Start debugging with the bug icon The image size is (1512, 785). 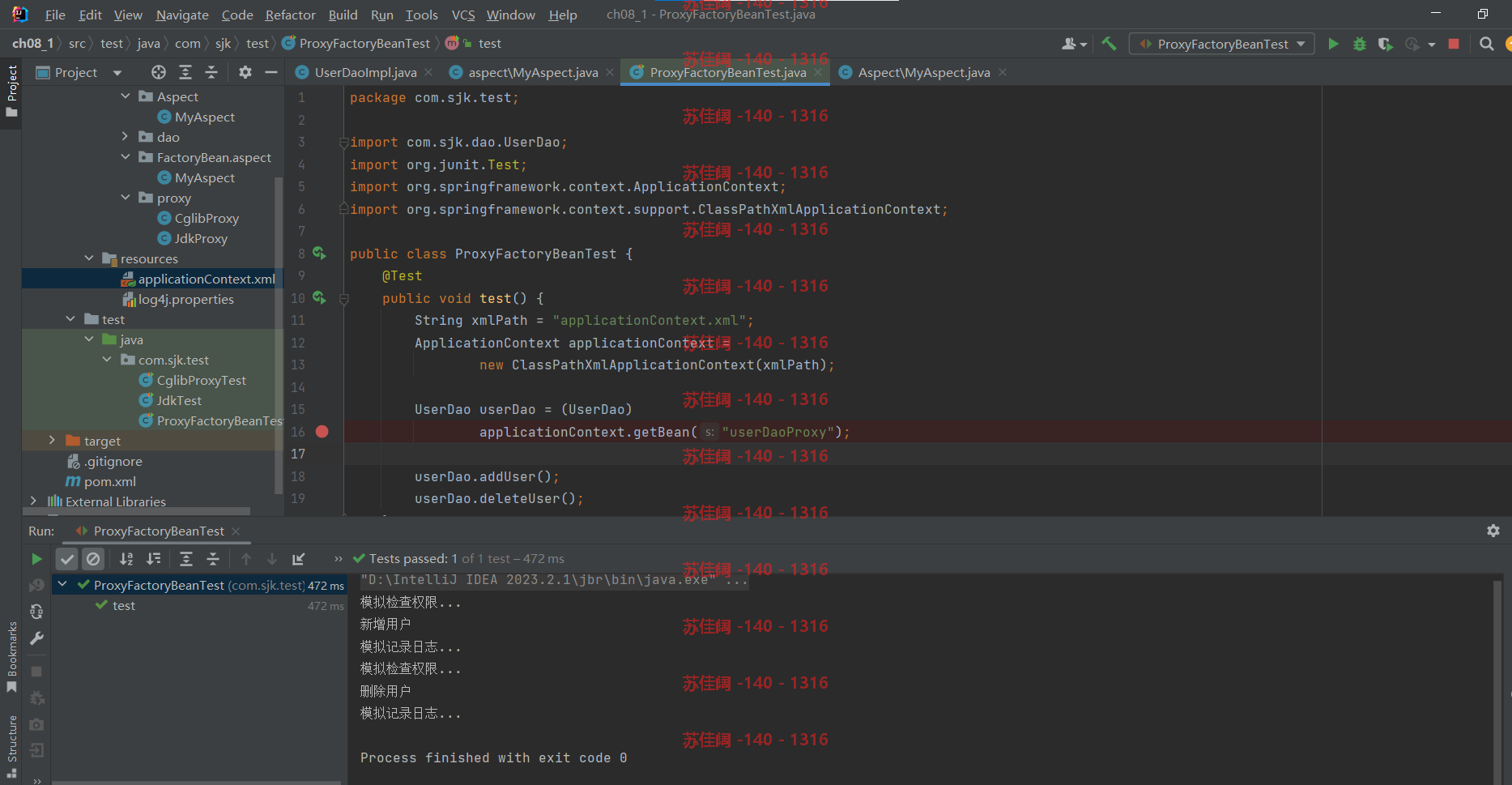click(x=1359, y=44)
